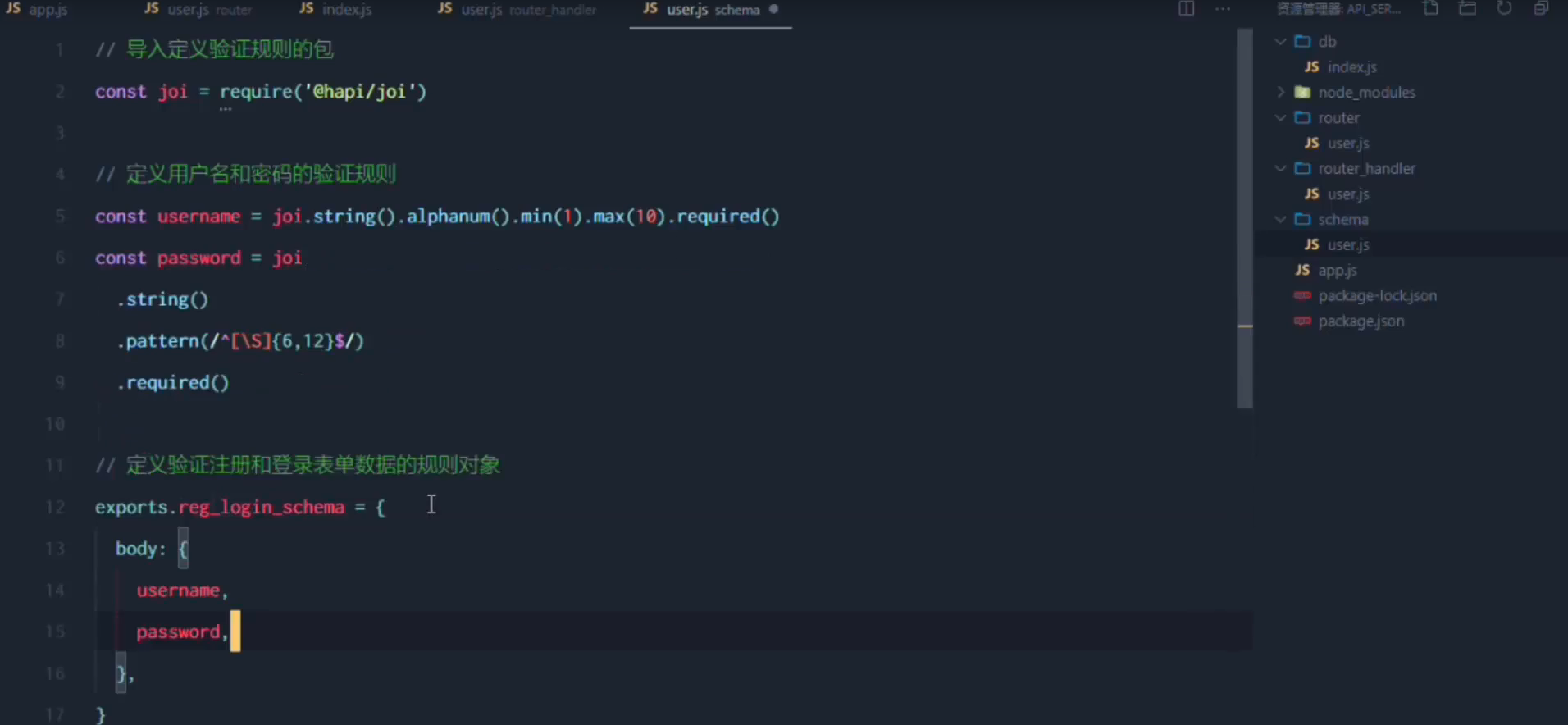This screenshot has width=1568, height=725.
Task: Click .required() on line 9
Action: tap(173, 382)
